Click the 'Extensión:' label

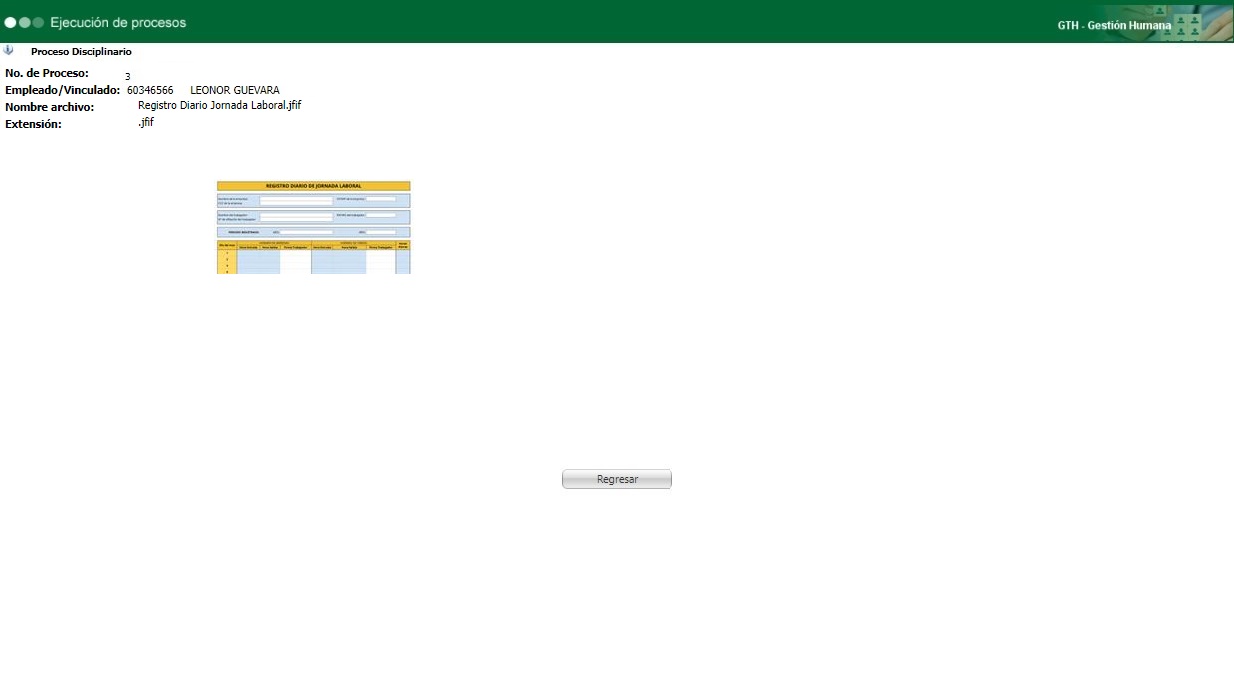(x=34, y=124)
